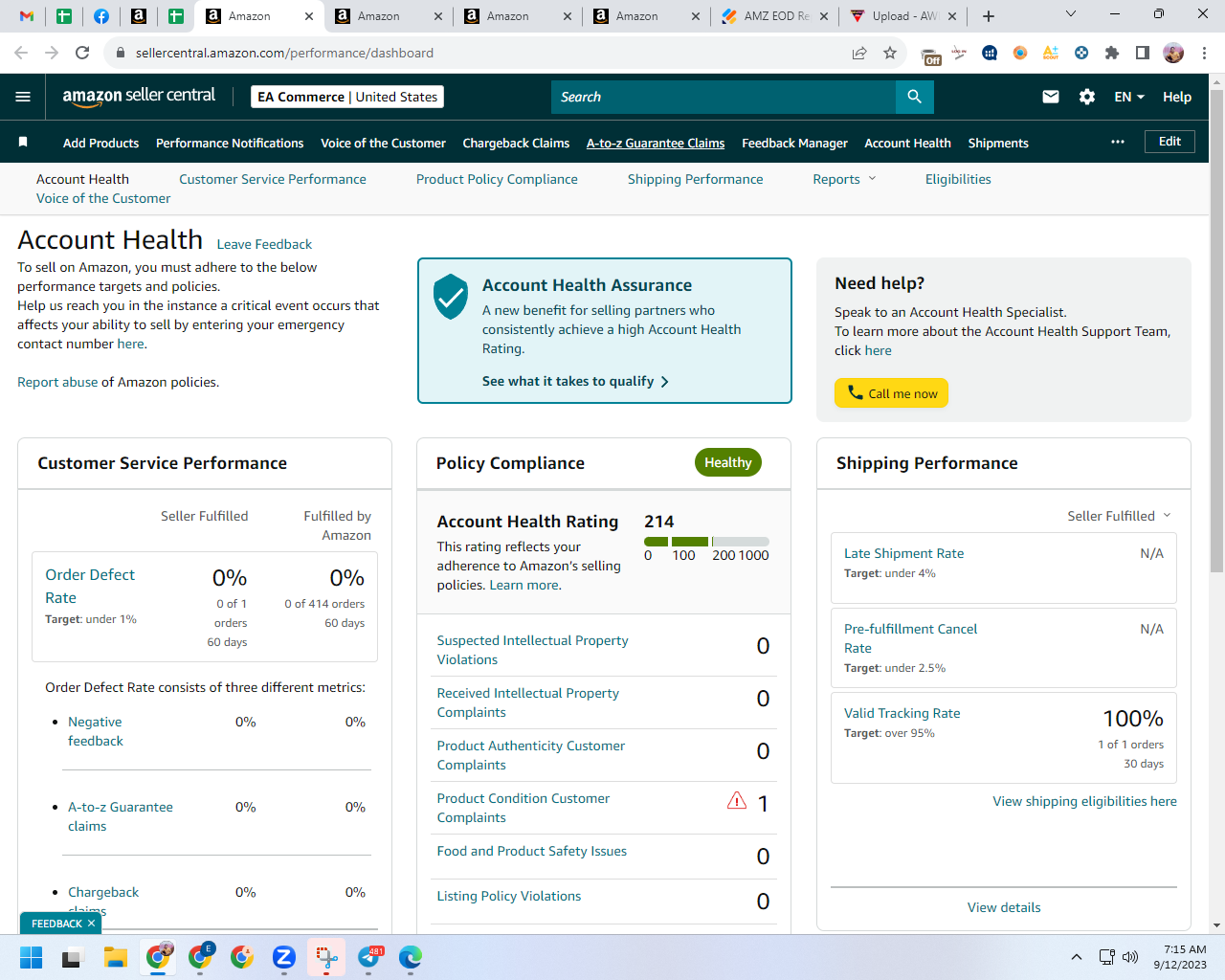
Task: Switch to the Upload - AW browser tab
Action: click(x=903, y=16)
